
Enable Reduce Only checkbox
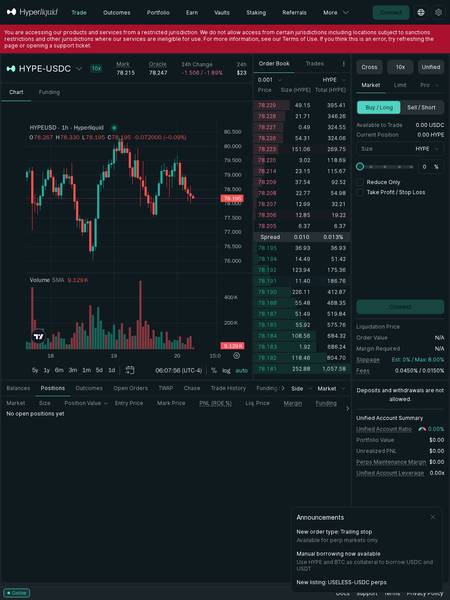360,182
